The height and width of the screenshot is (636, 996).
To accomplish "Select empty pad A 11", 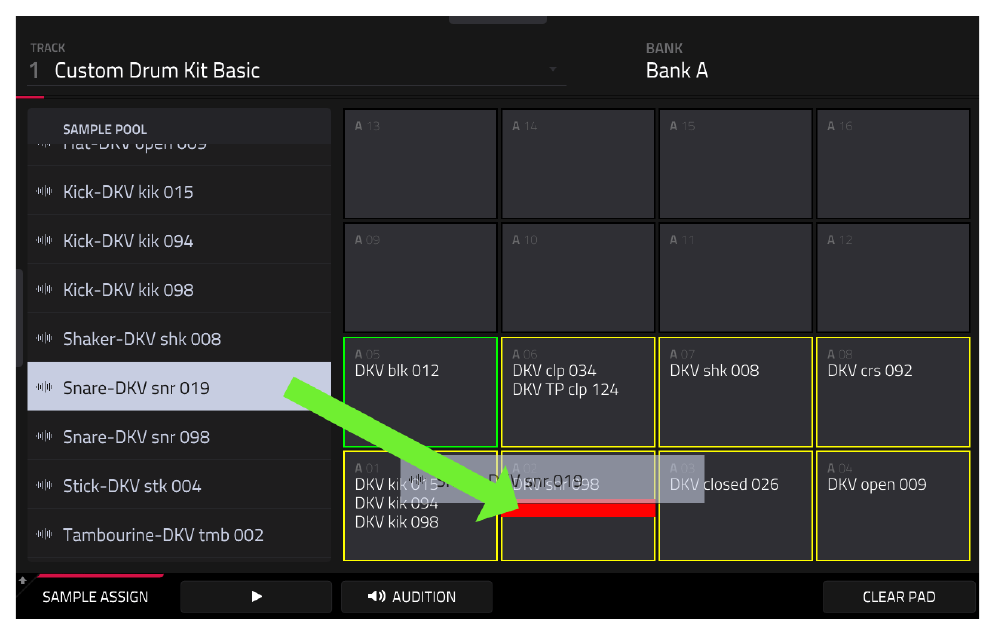I will (735, 278).
